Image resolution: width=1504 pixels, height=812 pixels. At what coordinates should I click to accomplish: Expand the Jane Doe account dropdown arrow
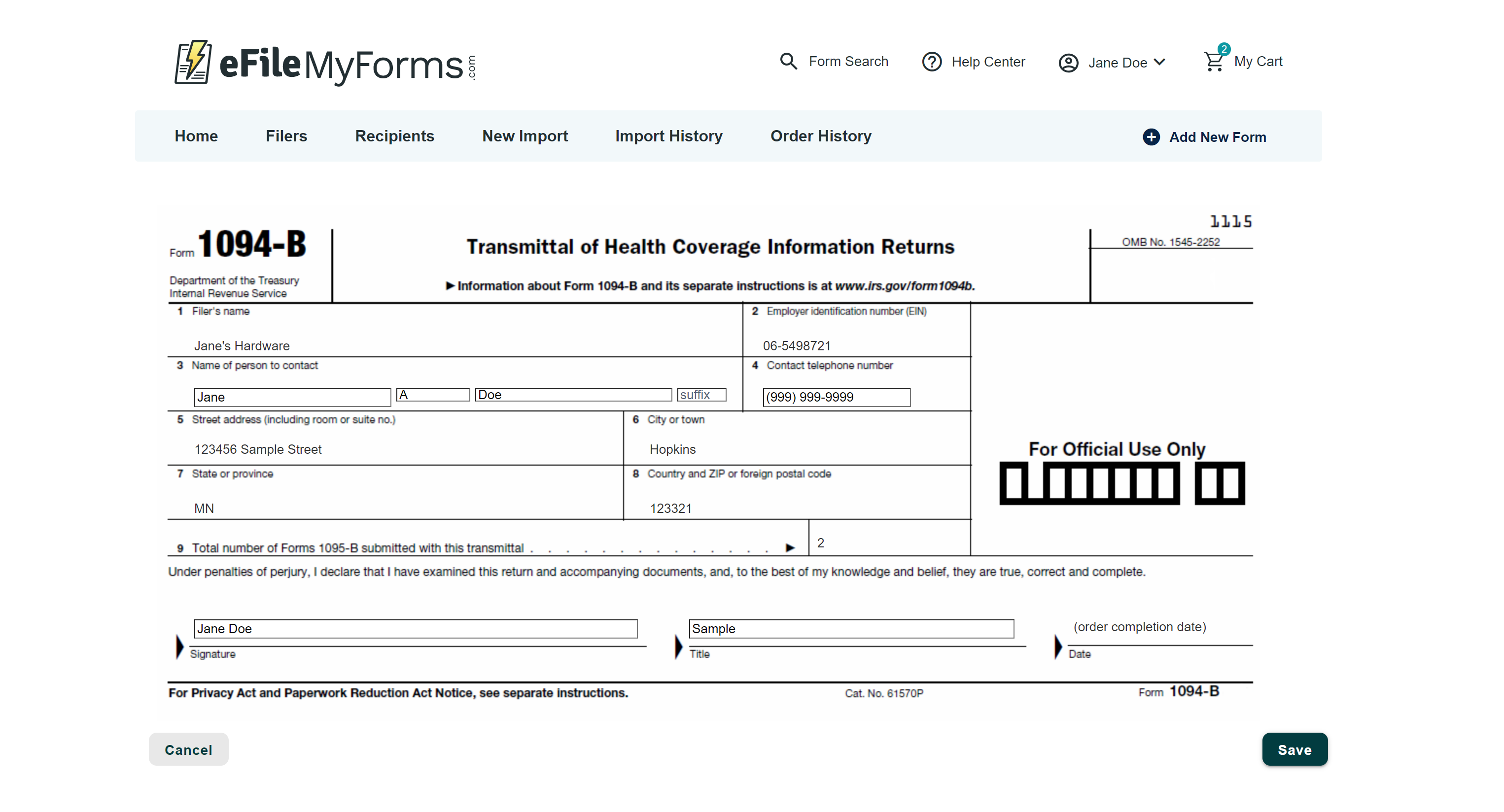[1160, 63]
